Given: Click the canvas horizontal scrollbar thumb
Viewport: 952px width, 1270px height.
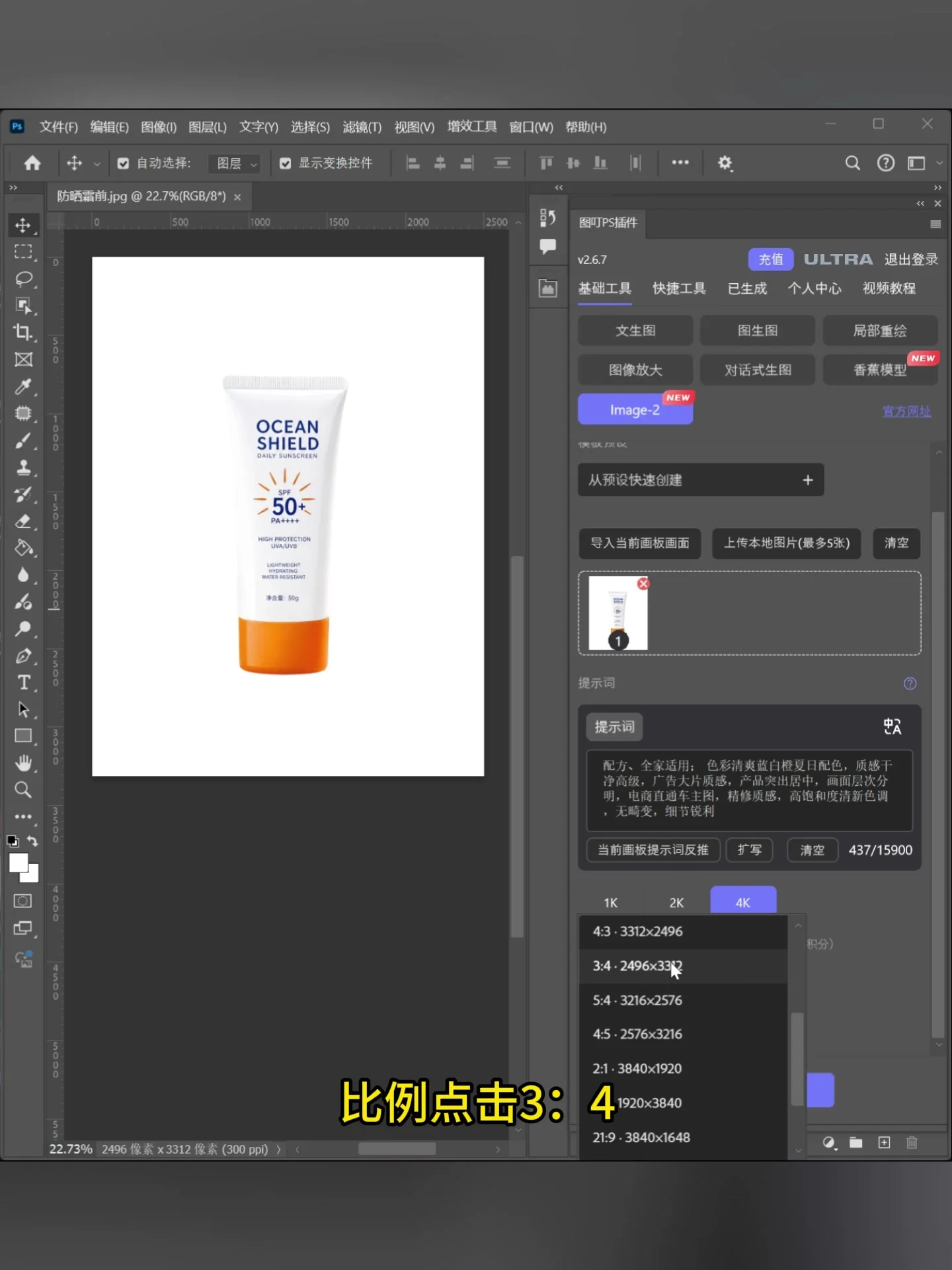Looking at the screenshot, I should (x=397, y=1149).
